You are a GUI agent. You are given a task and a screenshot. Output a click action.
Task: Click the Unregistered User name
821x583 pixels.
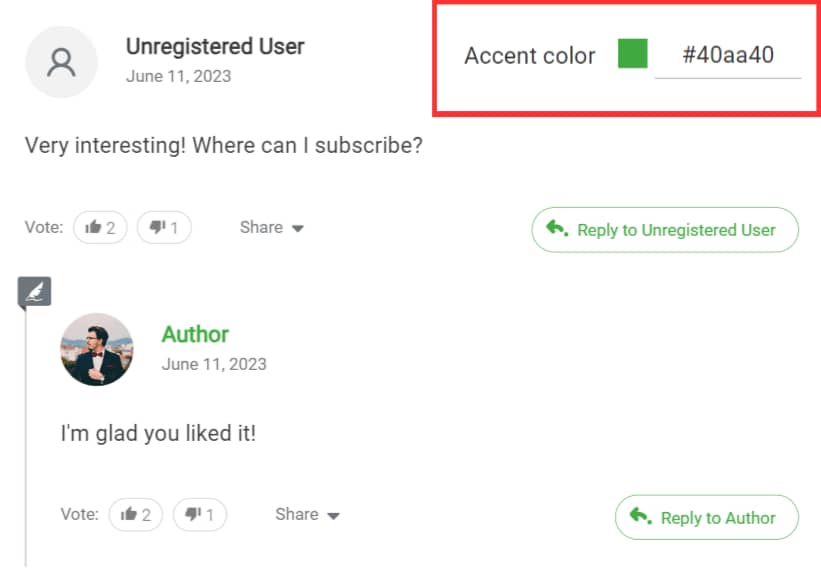(215, 46)
